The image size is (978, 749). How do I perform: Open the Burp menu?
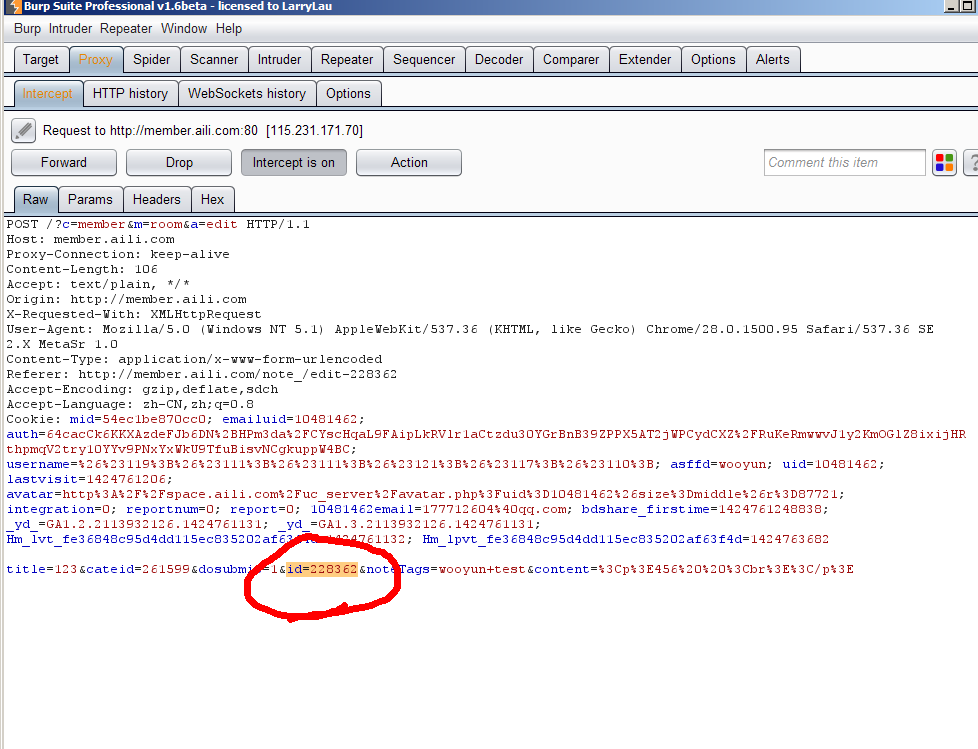point(27,29)
